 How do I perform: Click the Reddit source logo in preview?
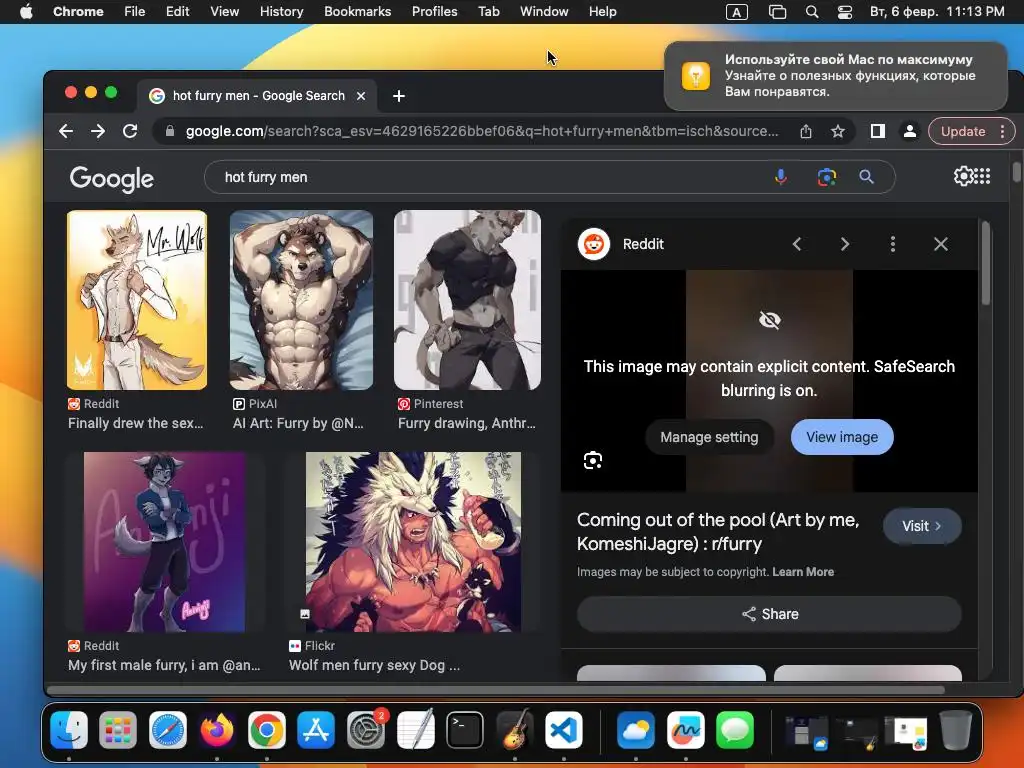[594, 244]
